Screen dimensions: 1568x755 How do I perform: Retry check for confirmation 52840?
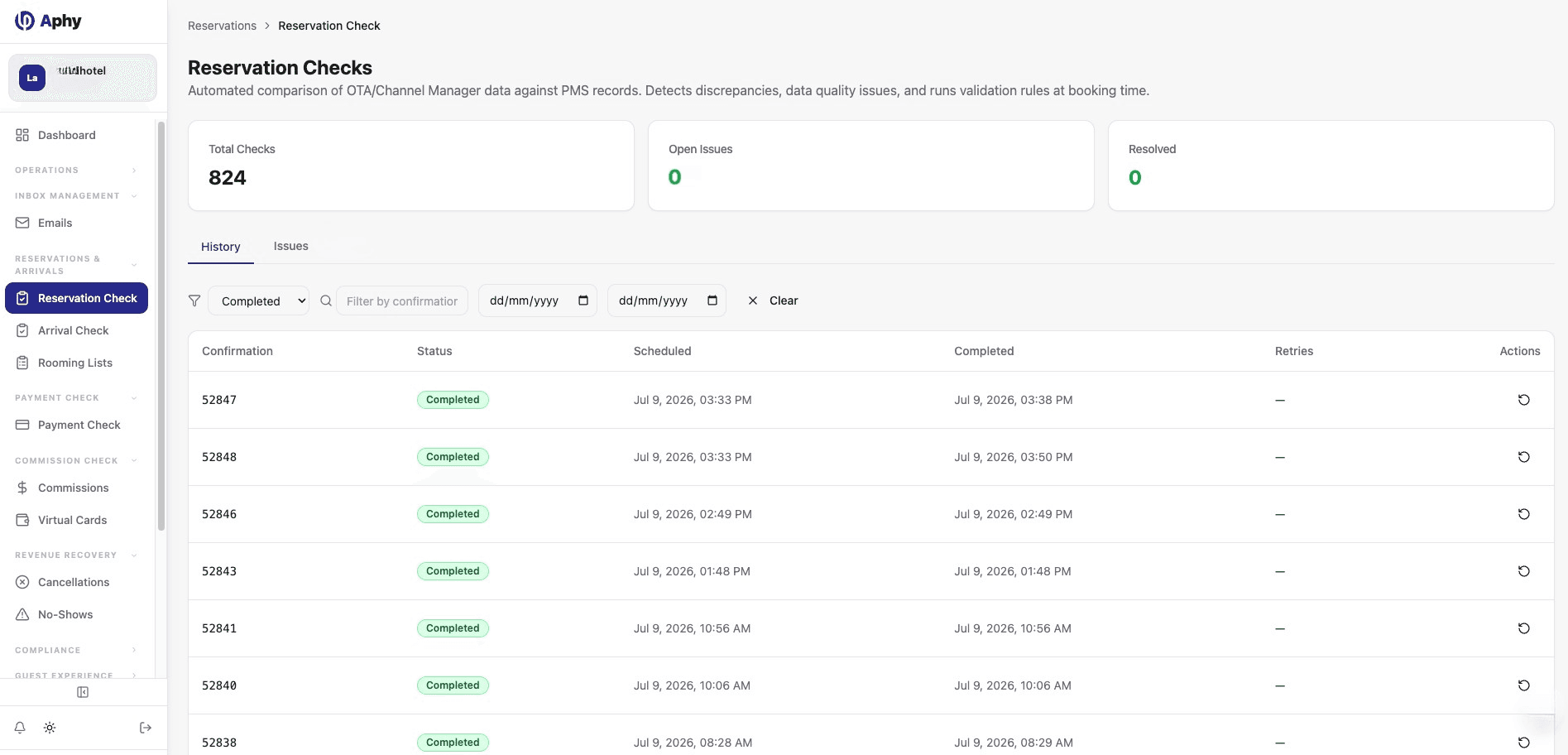[x=1523, y=685]
